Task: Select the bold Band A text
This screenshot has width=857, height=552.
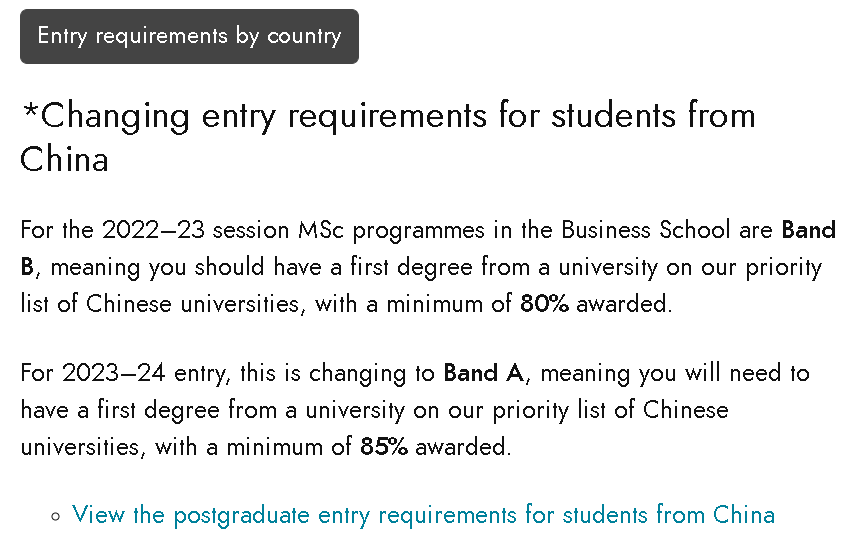Action: coord(484,373)
